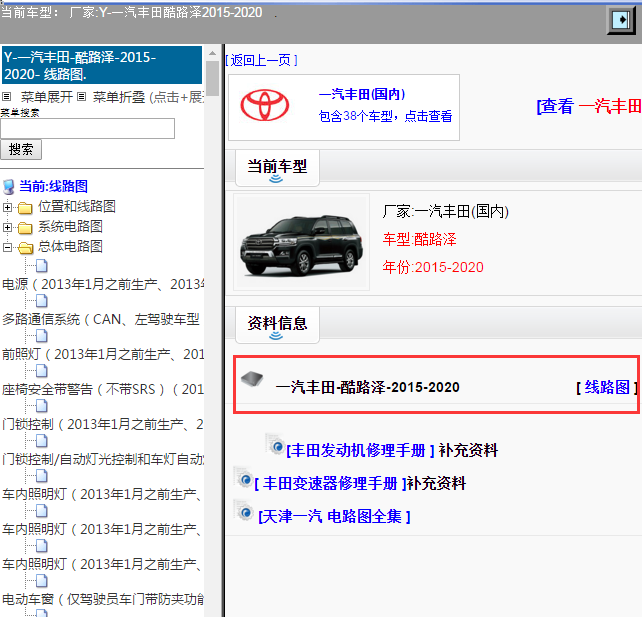Click the document icon above 电源 entry

pyautogui.click(x=41, y=266)
